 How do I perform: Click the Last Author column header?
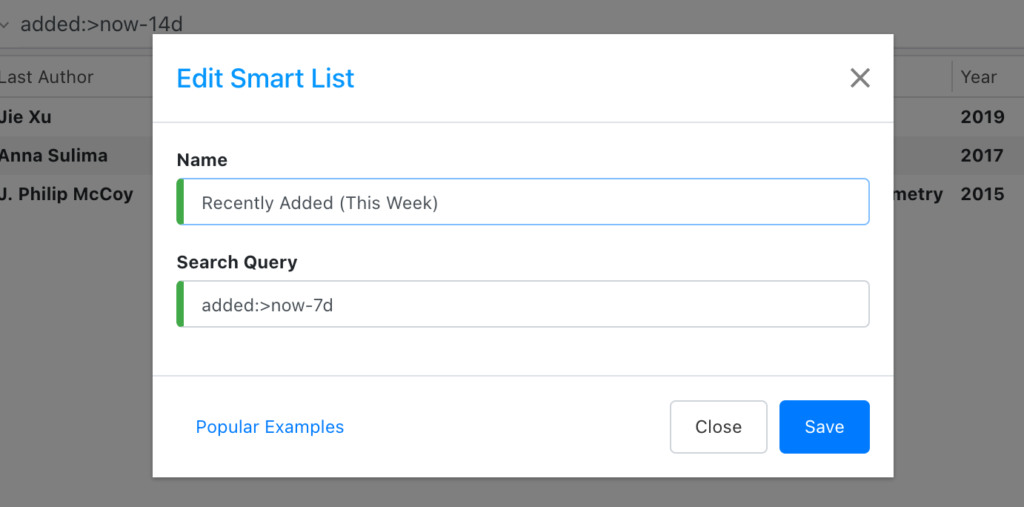pyautogui.click(x=47, y=77)
